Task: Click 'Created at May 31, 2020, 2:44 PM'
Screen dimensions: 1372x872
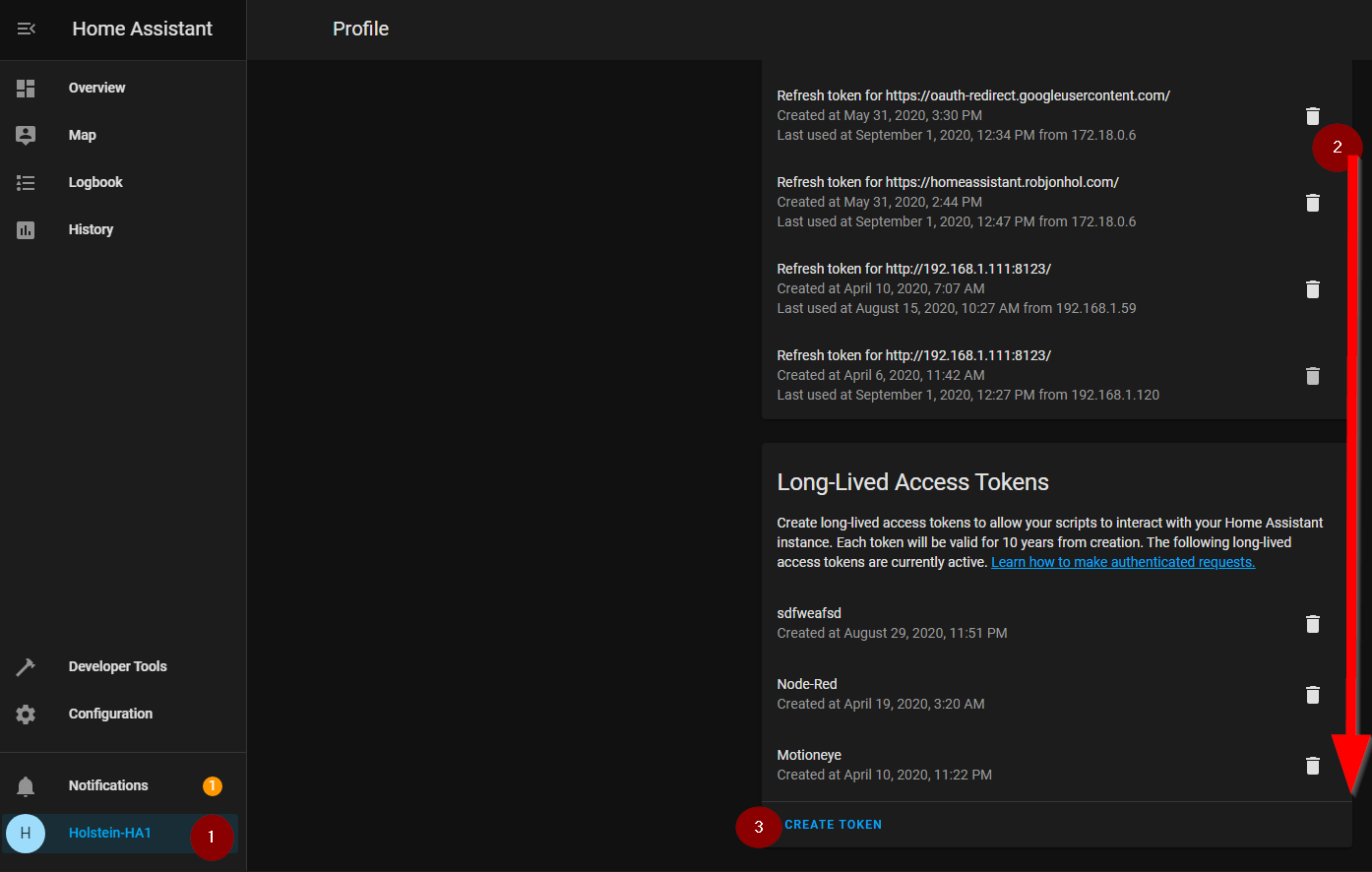Action: (x=880, y=202)
